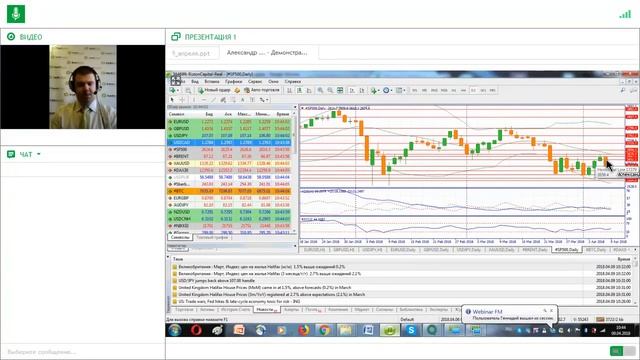Open the templates dropdown
The width and height of the screenshot is (640, 360).
click(x=400, y=91)
